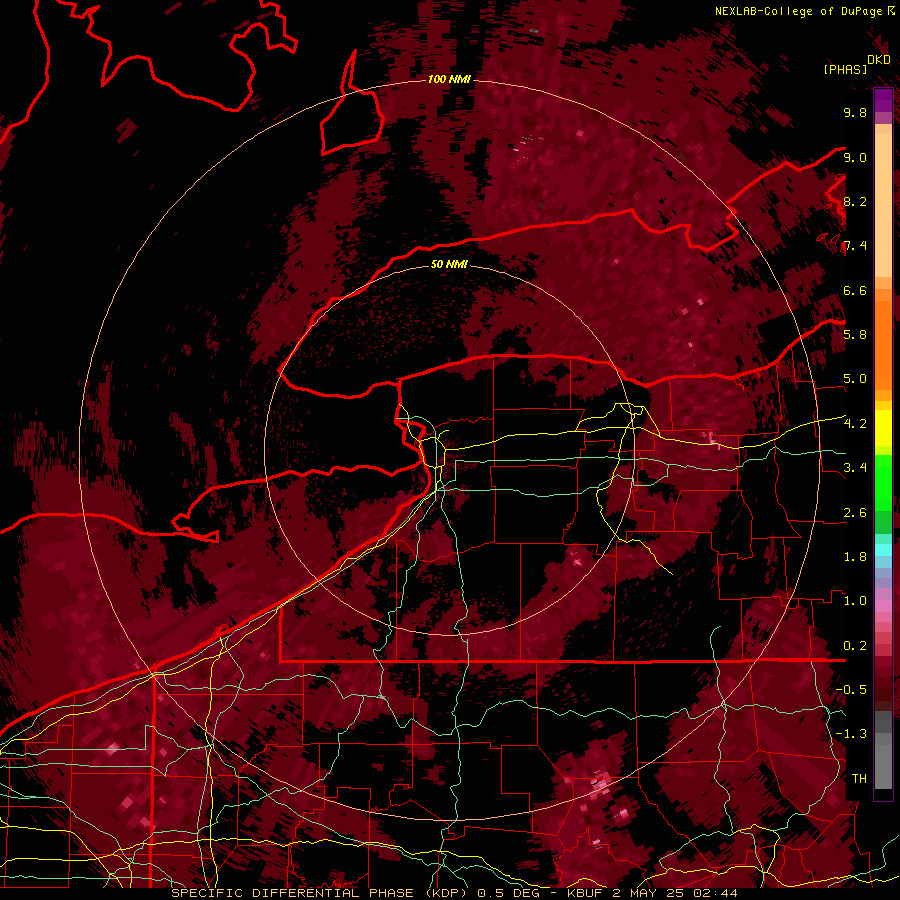Click the 8.2 scale value
This screenshot has width=900, height=900.
click(x=855, y=201)
